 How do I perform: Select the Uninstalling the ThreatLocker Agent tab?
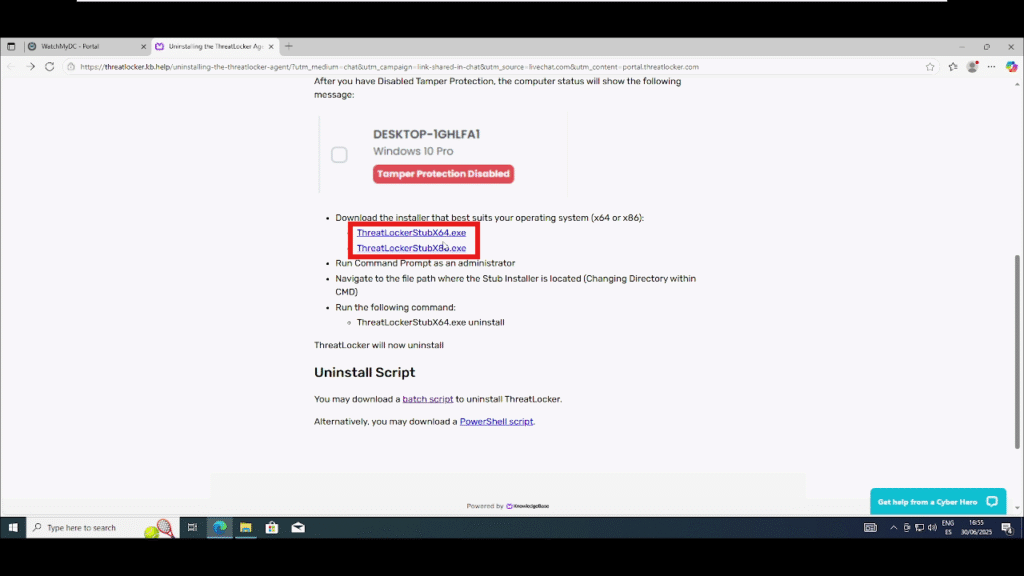click(x=215, y=46)
